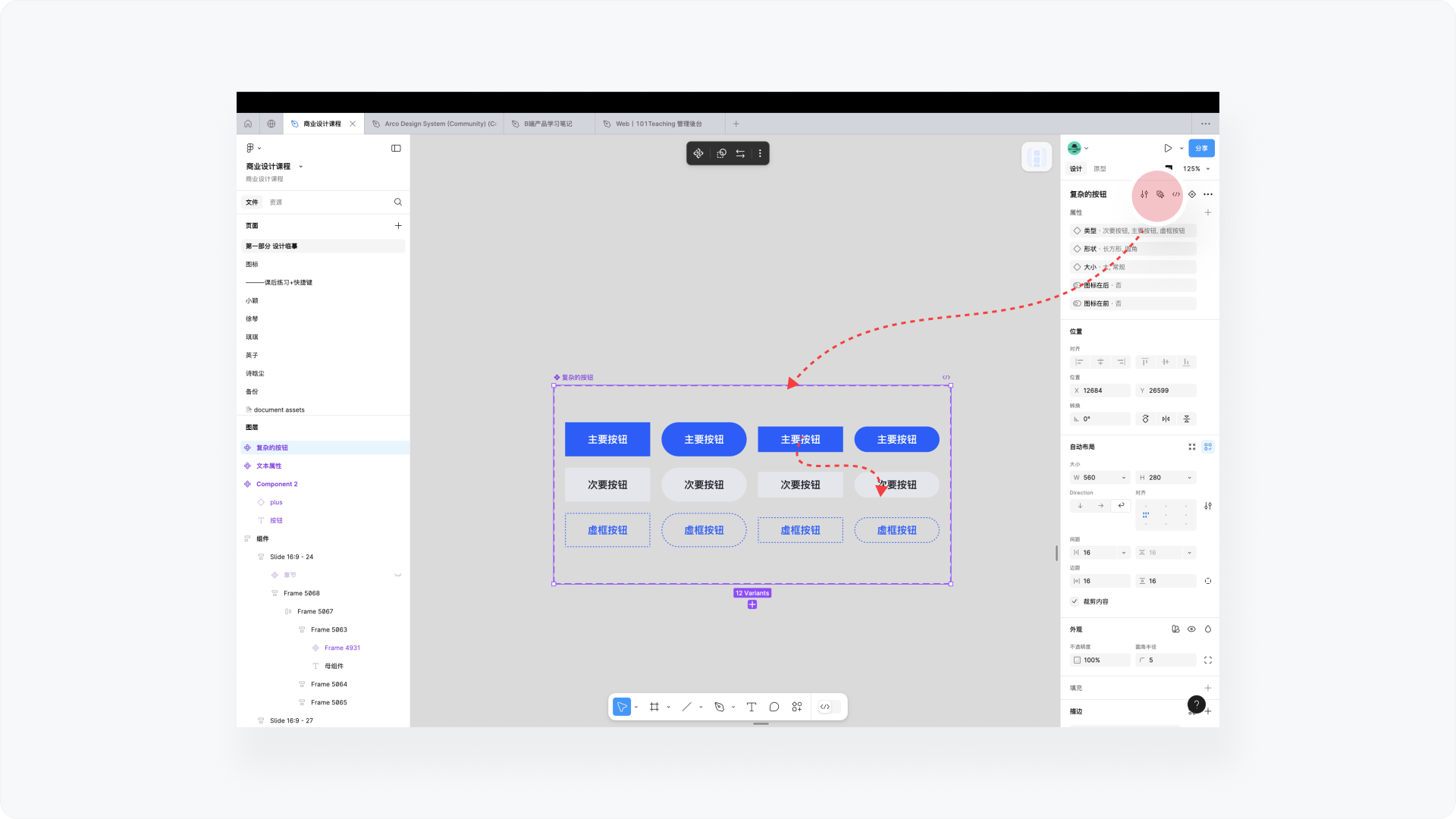The image size is (1456, 819).
Task: Click the search magnifier in the file panel
Action: coord(398,202)
